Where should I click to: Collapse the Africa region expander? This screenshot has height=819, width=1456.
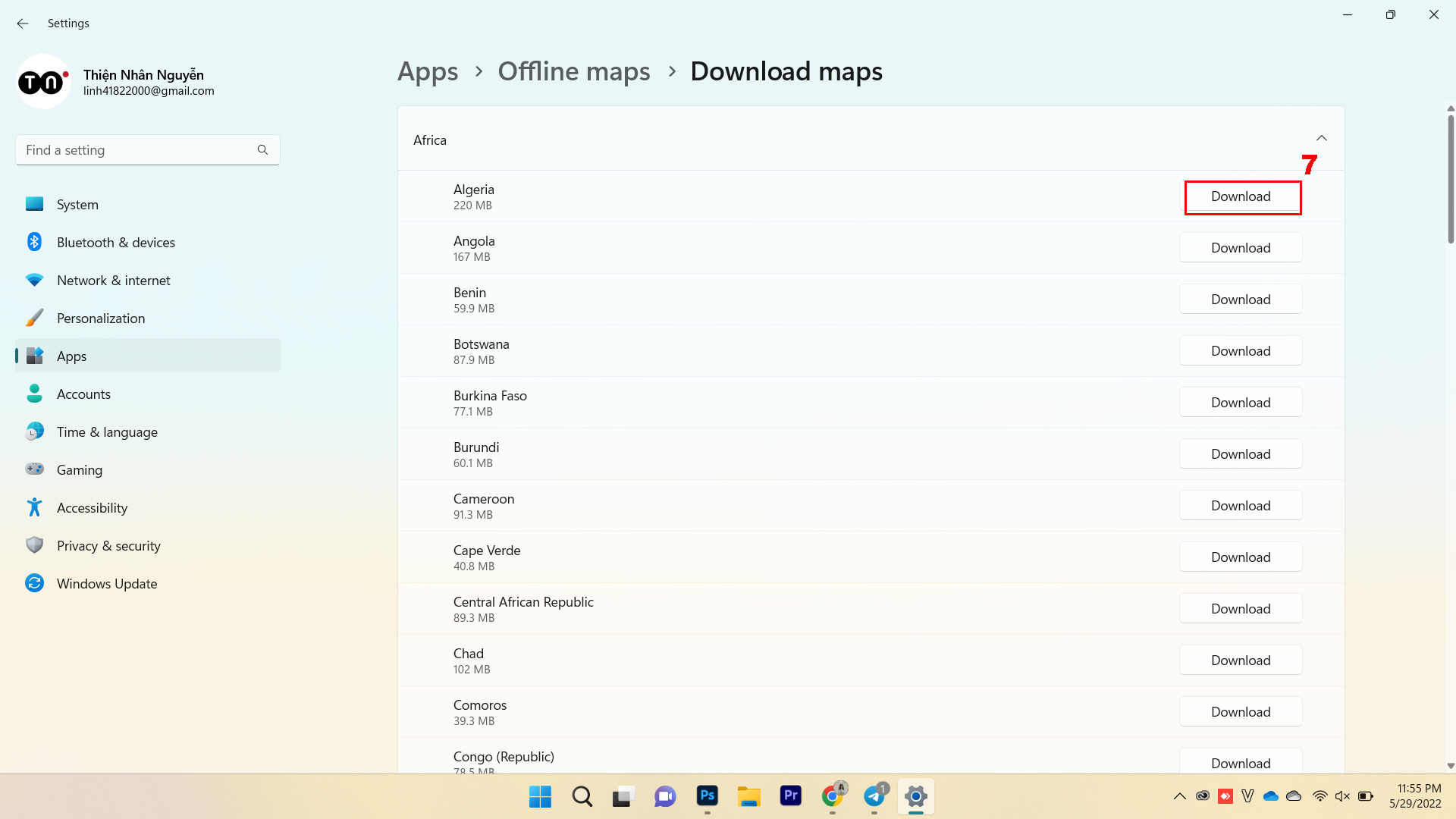[x=1322, y=139]
